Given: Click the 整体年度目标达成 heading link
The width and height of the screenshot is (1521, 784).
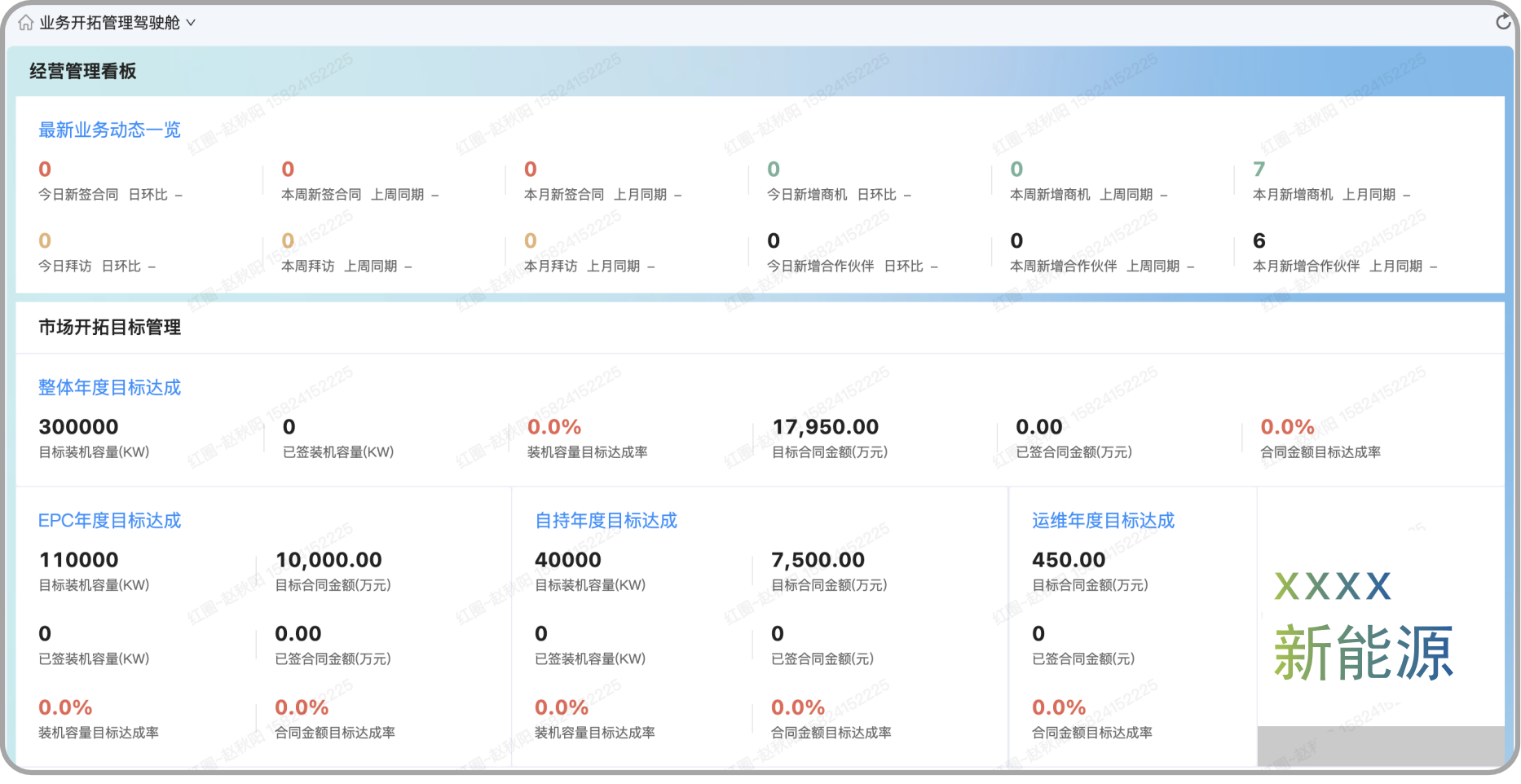Looking at the screenshot, I should pos(109,387).
